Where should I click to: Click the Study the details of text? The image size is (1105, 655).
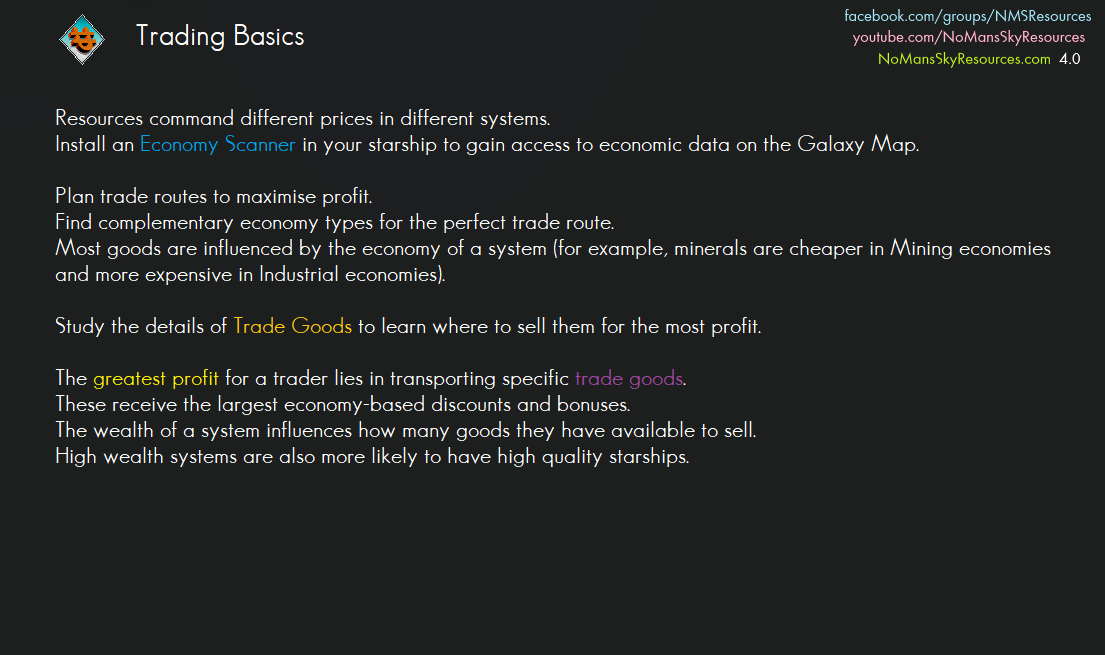click(x=141, y=326)
